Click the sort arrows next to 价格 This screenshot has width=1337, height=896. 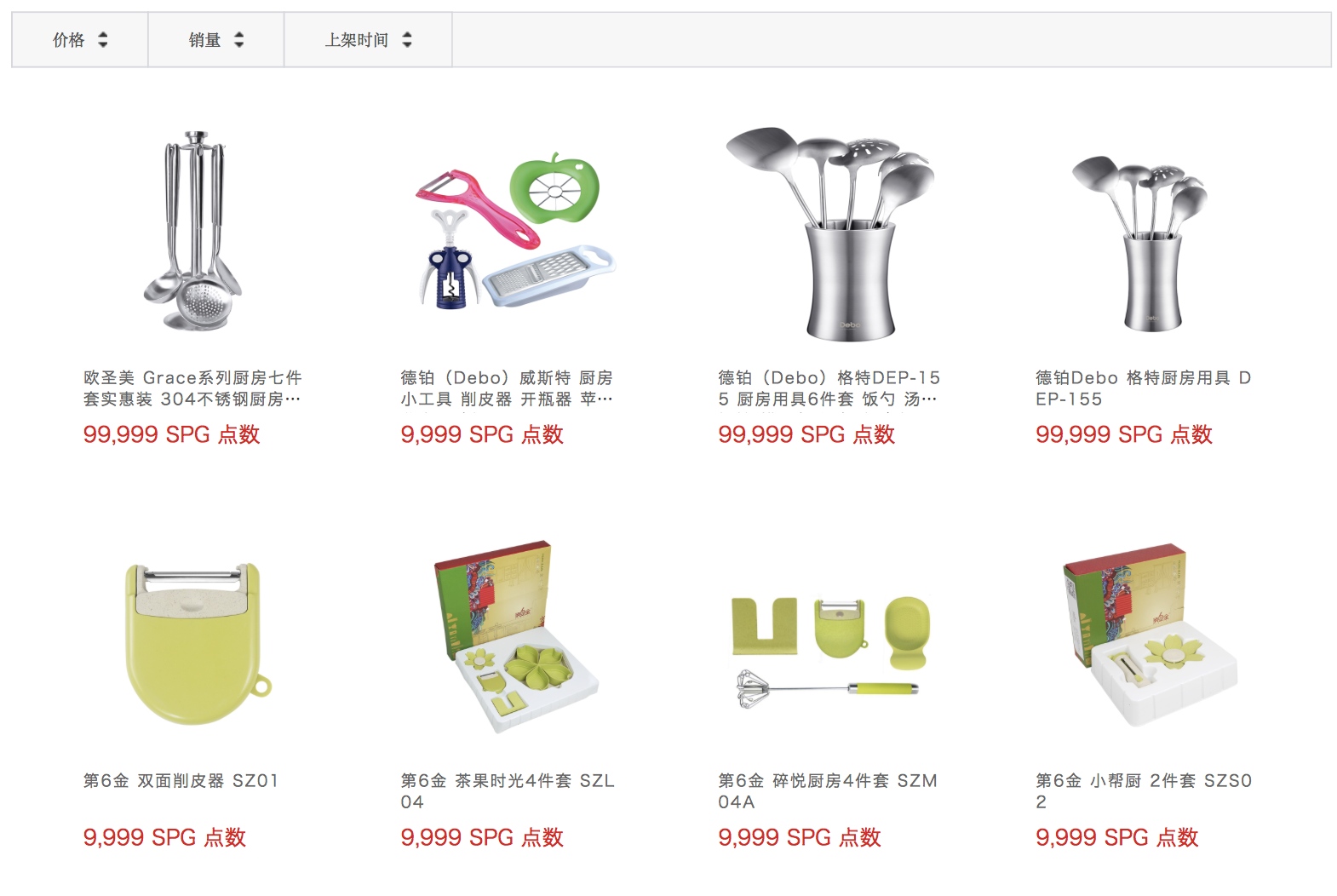[103, 40]
